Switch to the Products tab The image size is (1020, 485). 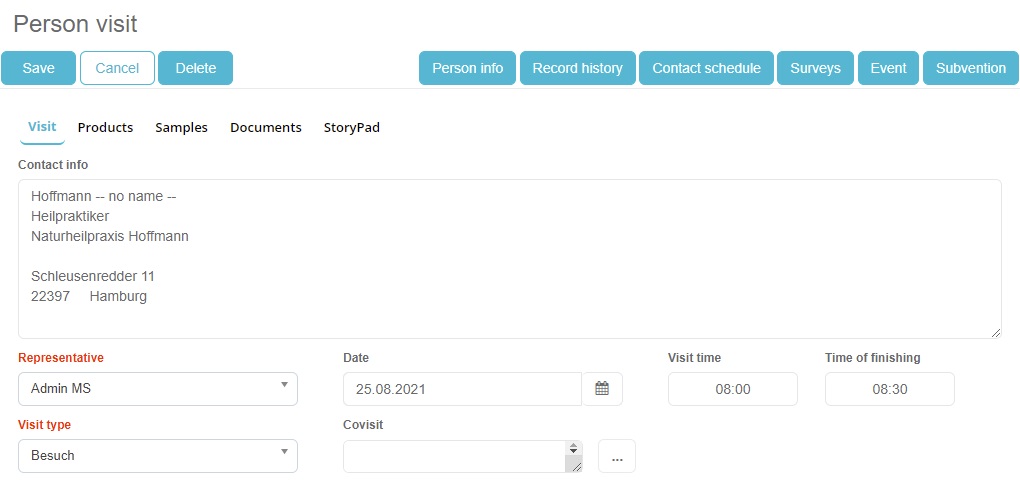(x=105, y=127)
